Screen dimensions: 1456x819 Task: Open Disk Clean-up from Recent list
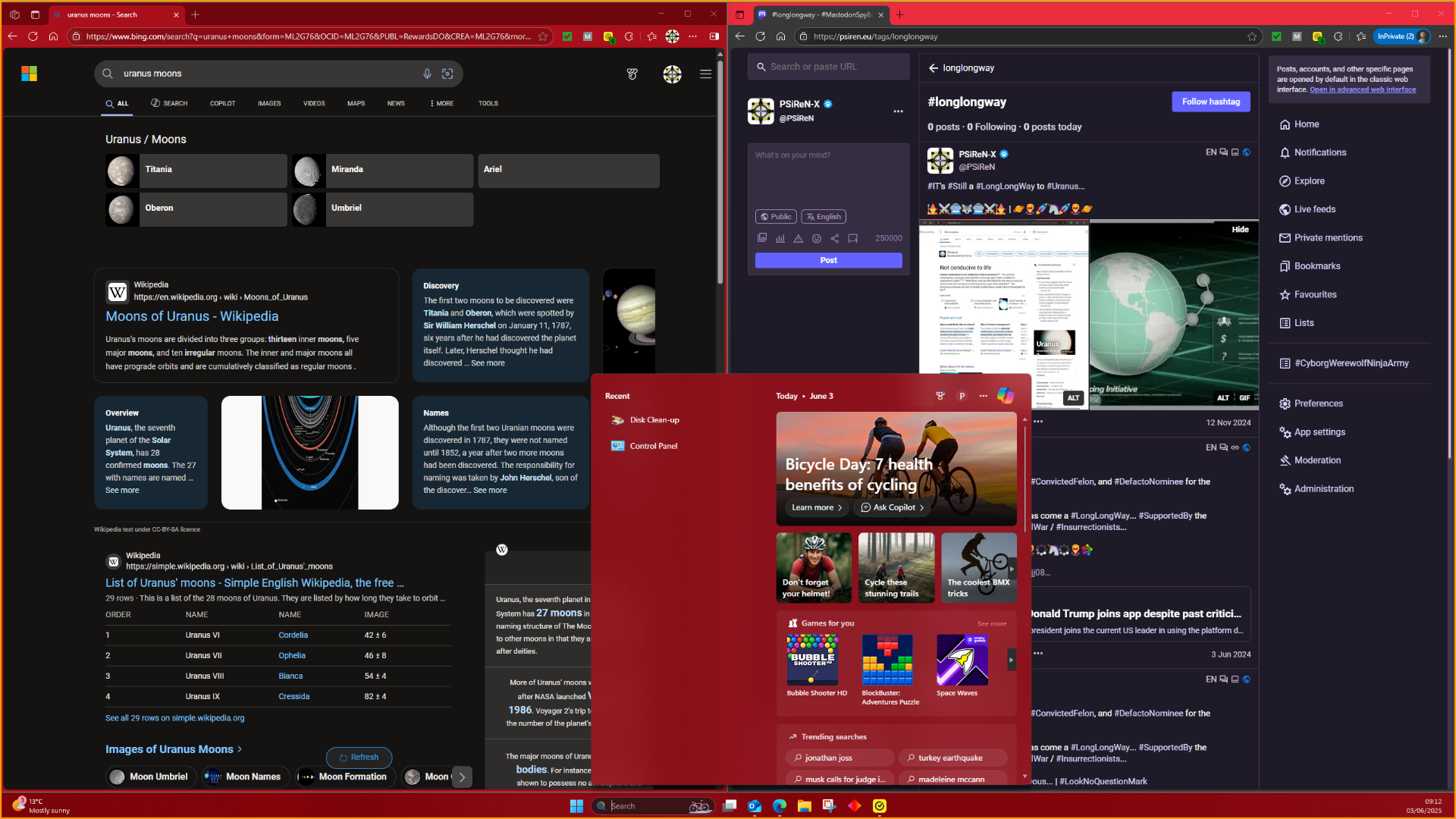[645, 420]
